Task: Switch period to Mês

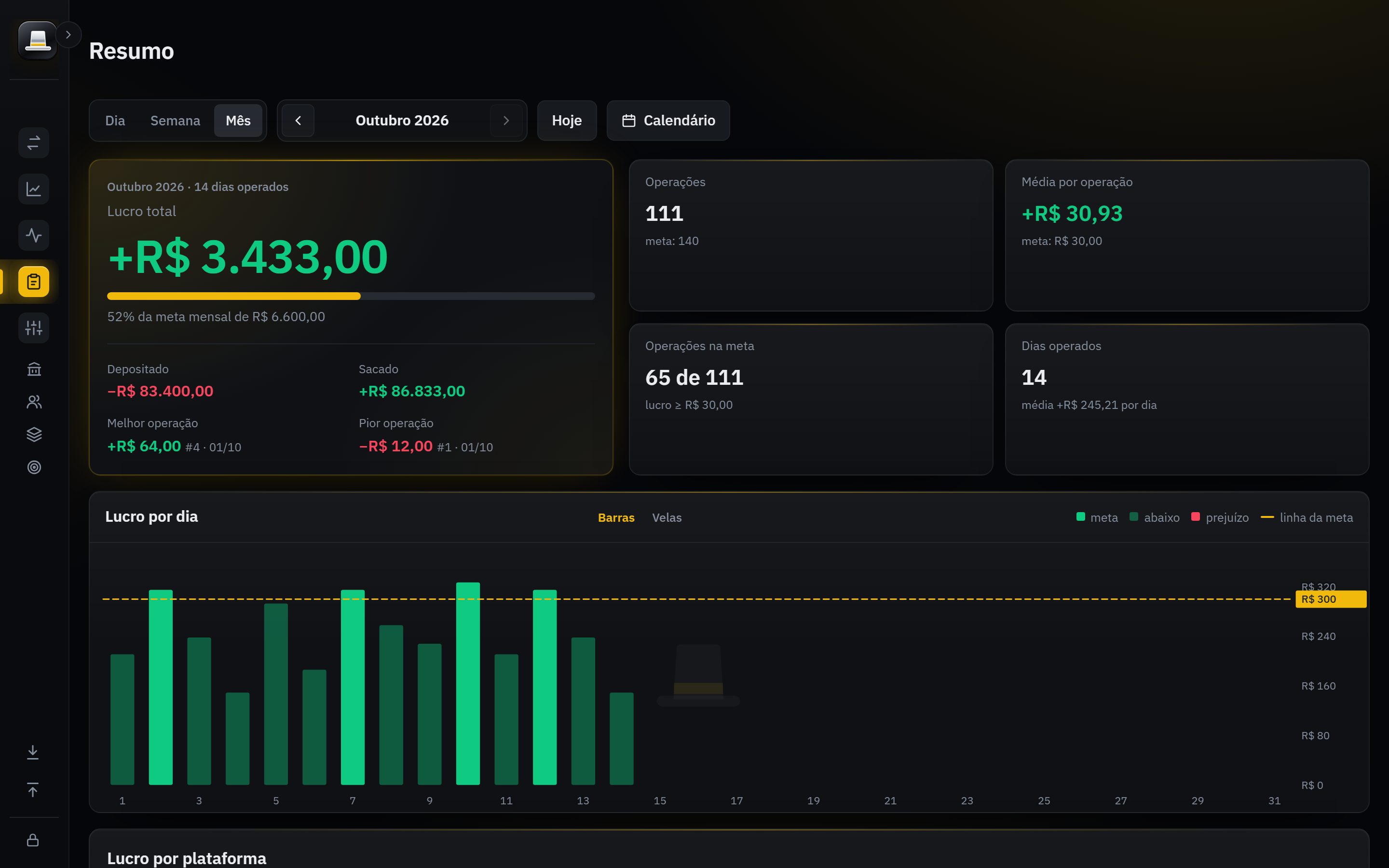Action: click(x=238, y=121)
